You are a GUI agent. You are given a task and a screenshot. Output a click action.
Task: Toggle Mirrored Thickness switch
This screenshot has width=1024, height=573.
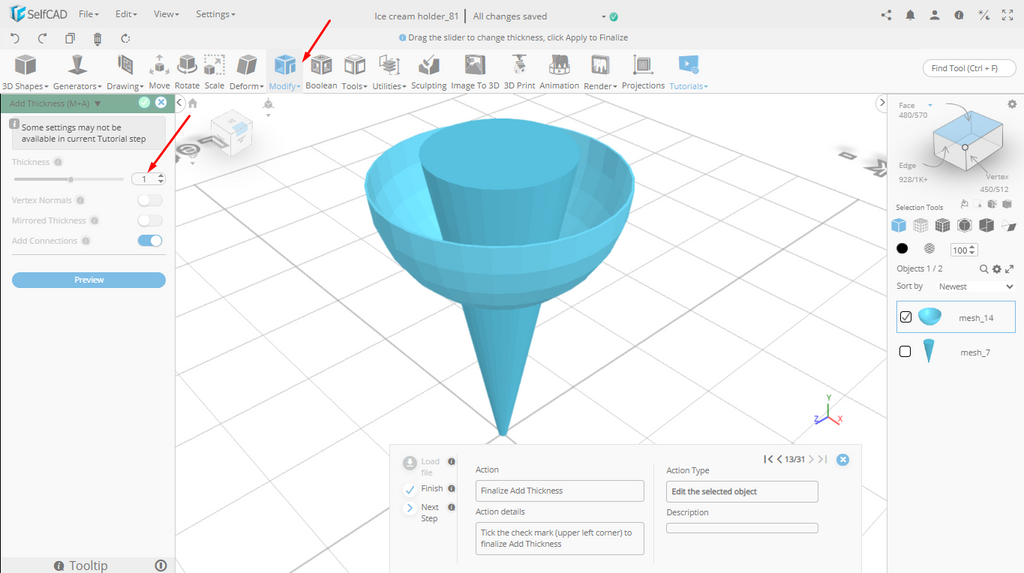pyautogui.click(x=150, y=221)
